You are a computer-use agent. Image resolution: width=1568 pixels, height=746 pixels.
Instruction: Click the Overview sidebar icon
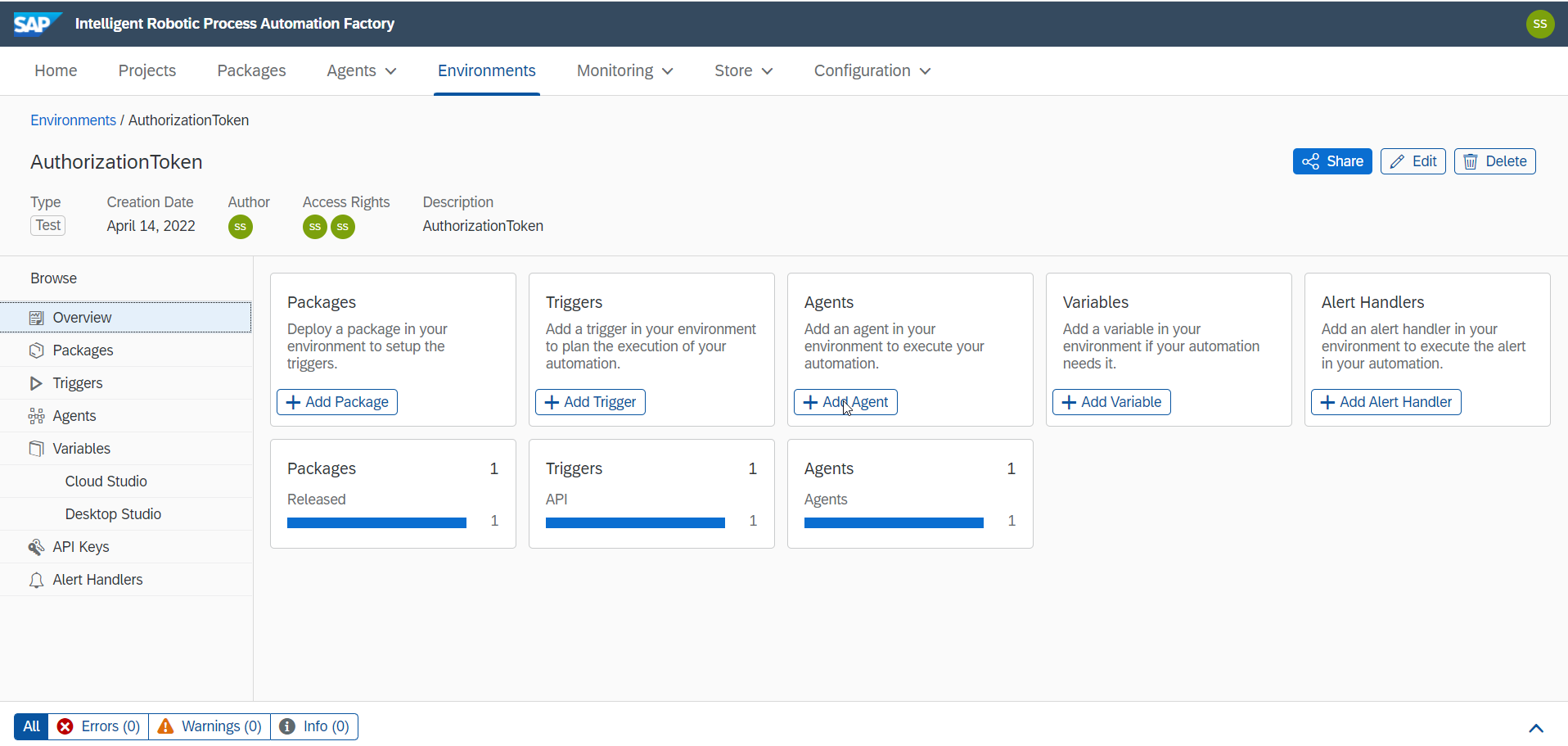coord(36,318)
